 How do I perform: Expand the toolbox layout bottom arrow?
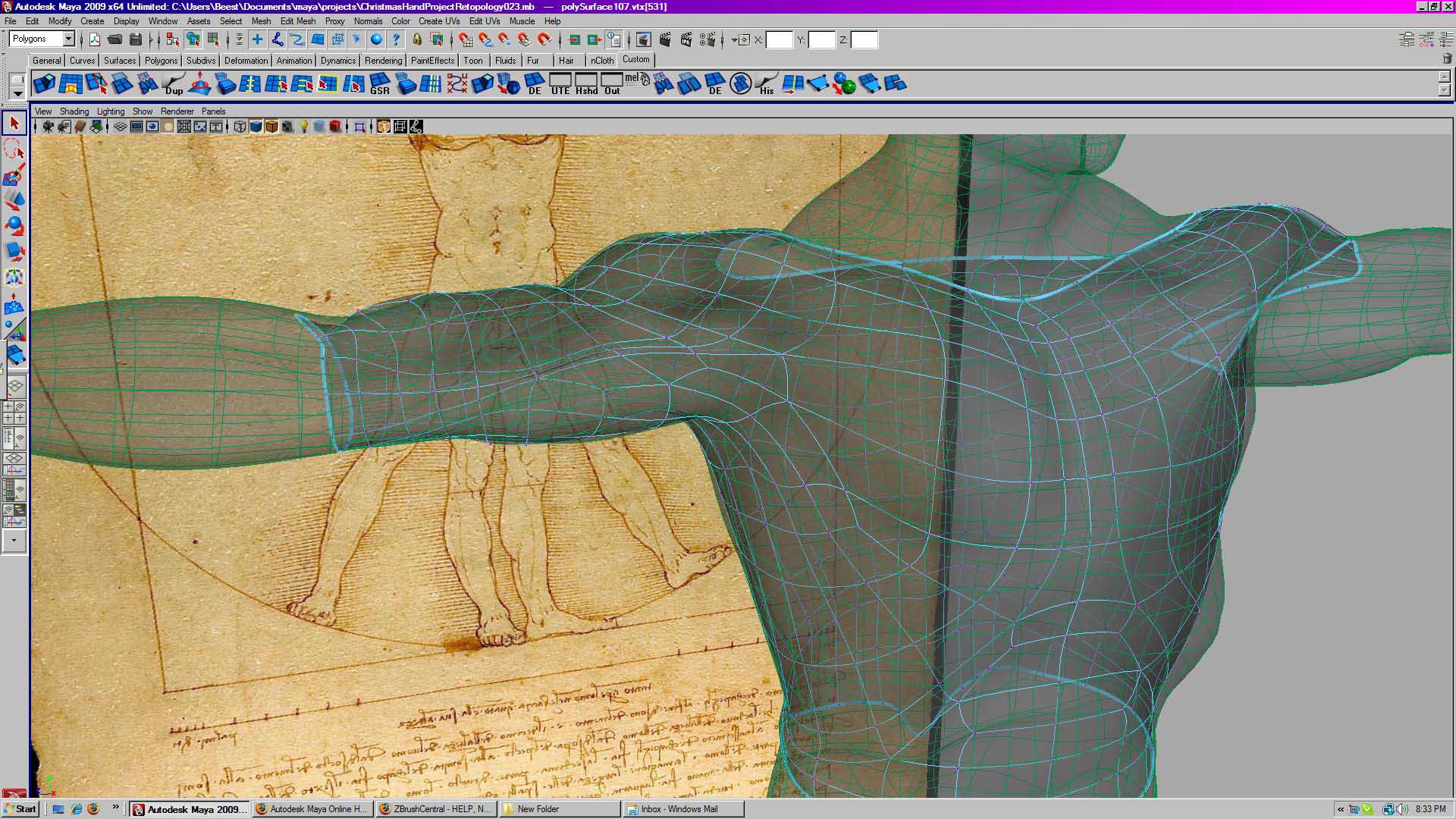pyautogui.click(x=14, y=541)
